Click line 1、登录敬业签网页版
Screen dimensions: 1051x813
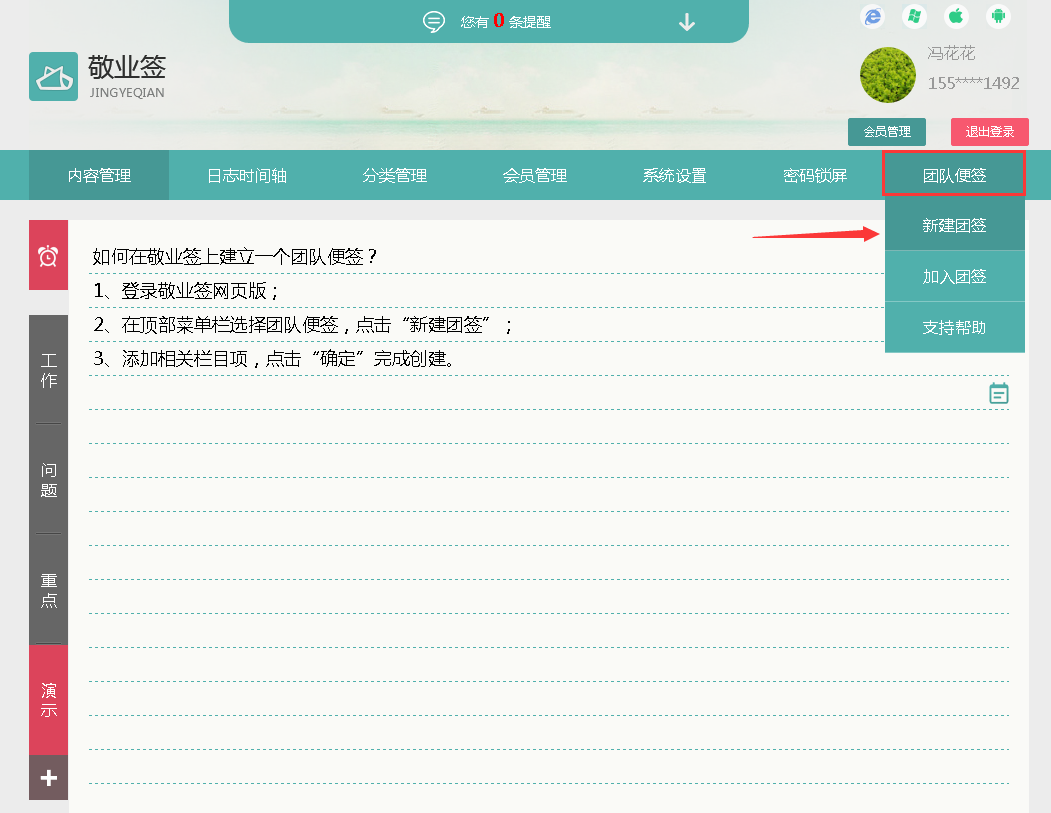(x=186, y=291)
